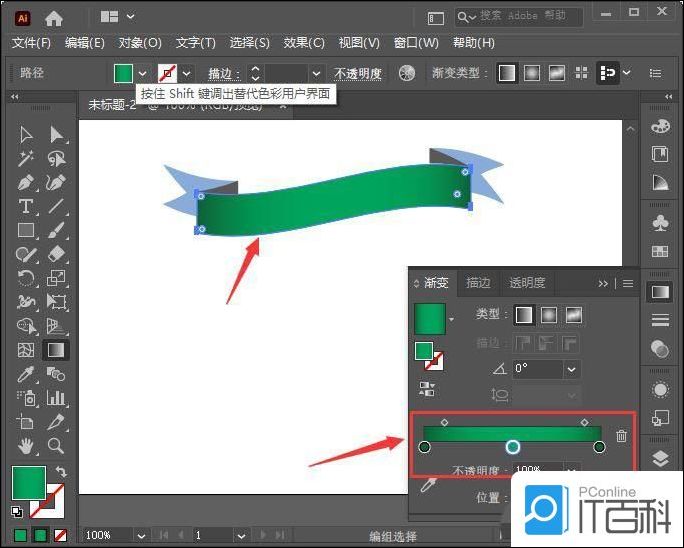
Task: Pick the Shape Builder tool
Action: pyautogui.click(x=26, y=326)
